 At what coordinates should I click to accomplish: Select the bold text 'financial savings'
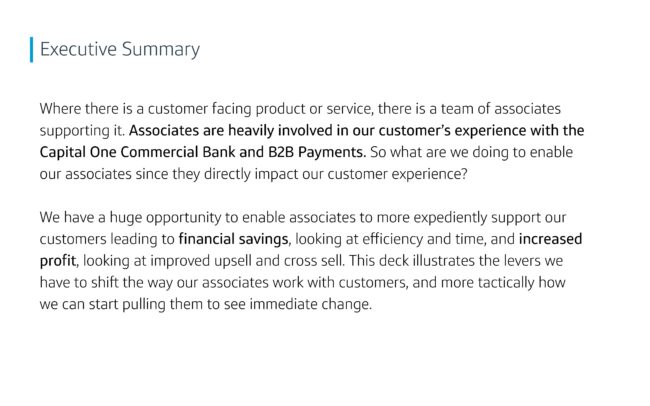click(x=233, y=239)
